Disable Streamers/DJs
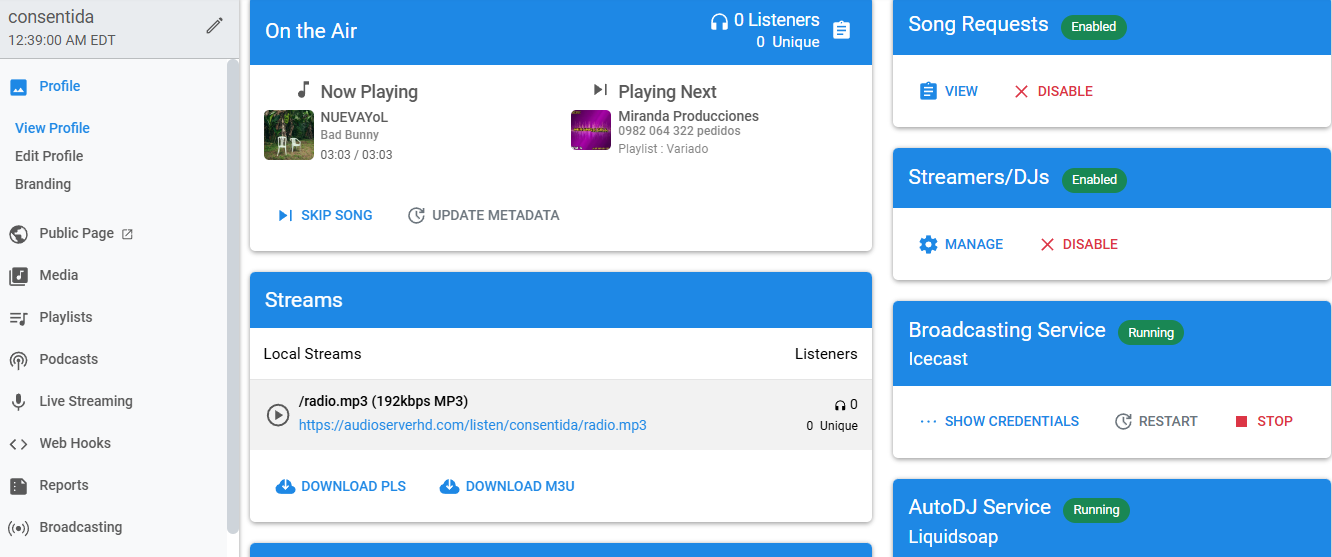 click(x=1078, y=244)
